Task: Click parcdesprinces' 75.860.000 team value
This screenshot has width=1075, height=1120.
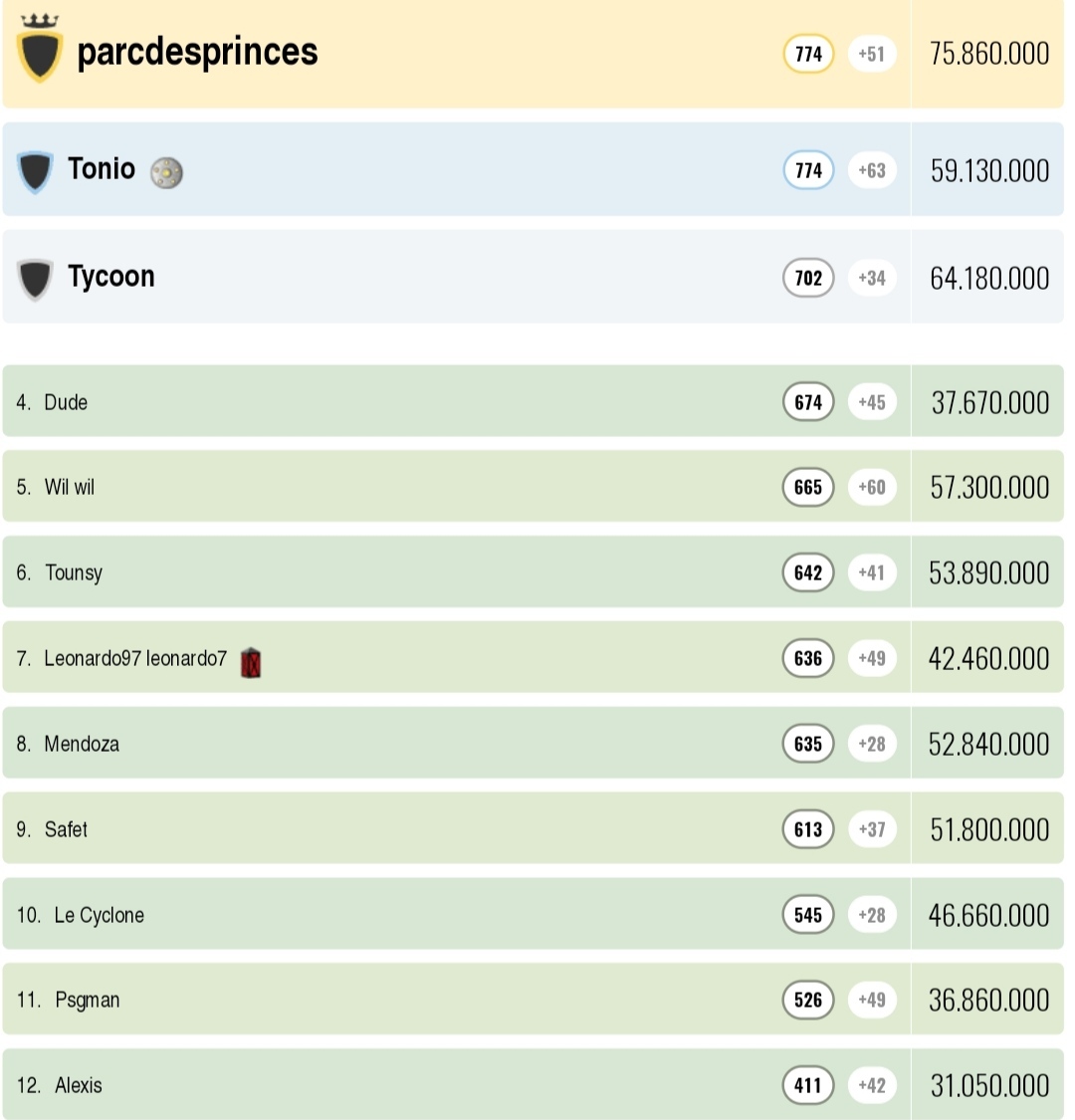Action: tap(988, 54)
